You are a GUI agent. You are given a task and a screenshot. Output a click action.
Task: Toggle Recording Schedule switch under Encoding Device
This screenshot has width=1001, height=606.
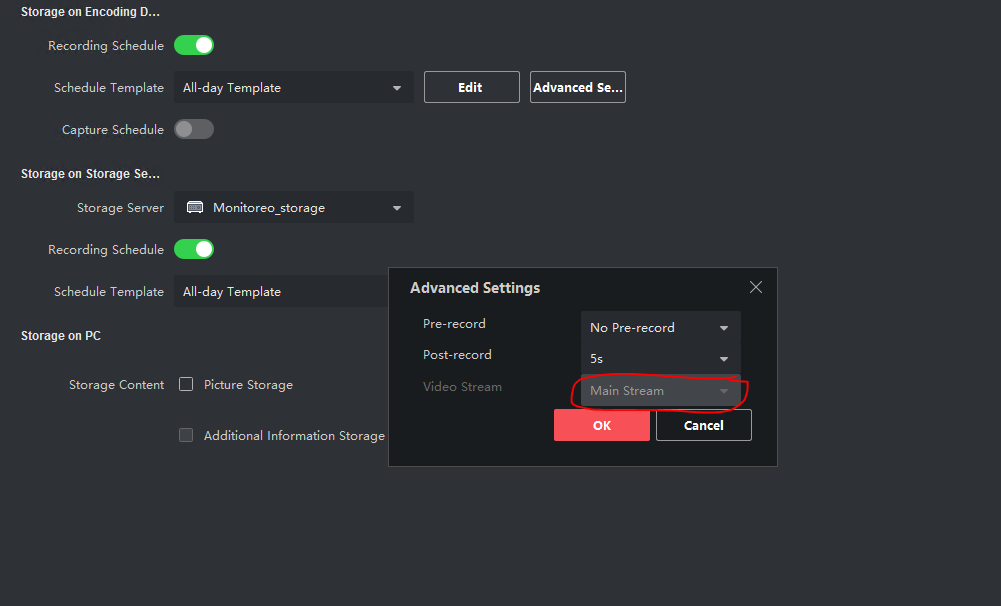[194, 45]
